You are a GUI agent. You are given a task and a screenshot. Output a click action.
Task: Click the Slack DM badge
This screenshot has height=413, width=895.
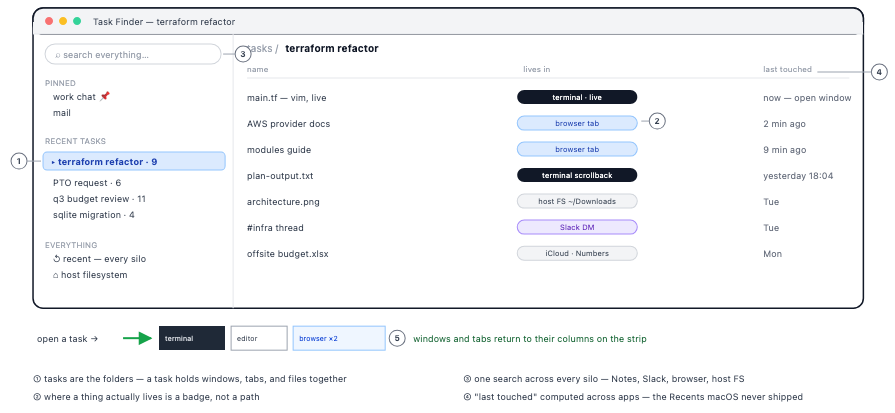tap(577, 227)
